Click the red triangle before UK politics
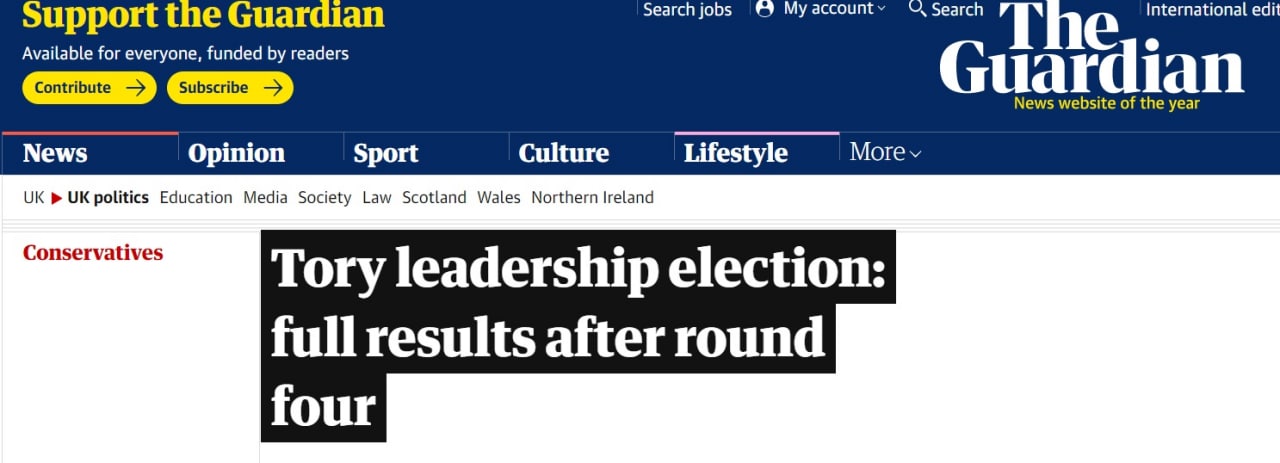The height and width of the screenshot is (463, 1280). click(57, 198)
